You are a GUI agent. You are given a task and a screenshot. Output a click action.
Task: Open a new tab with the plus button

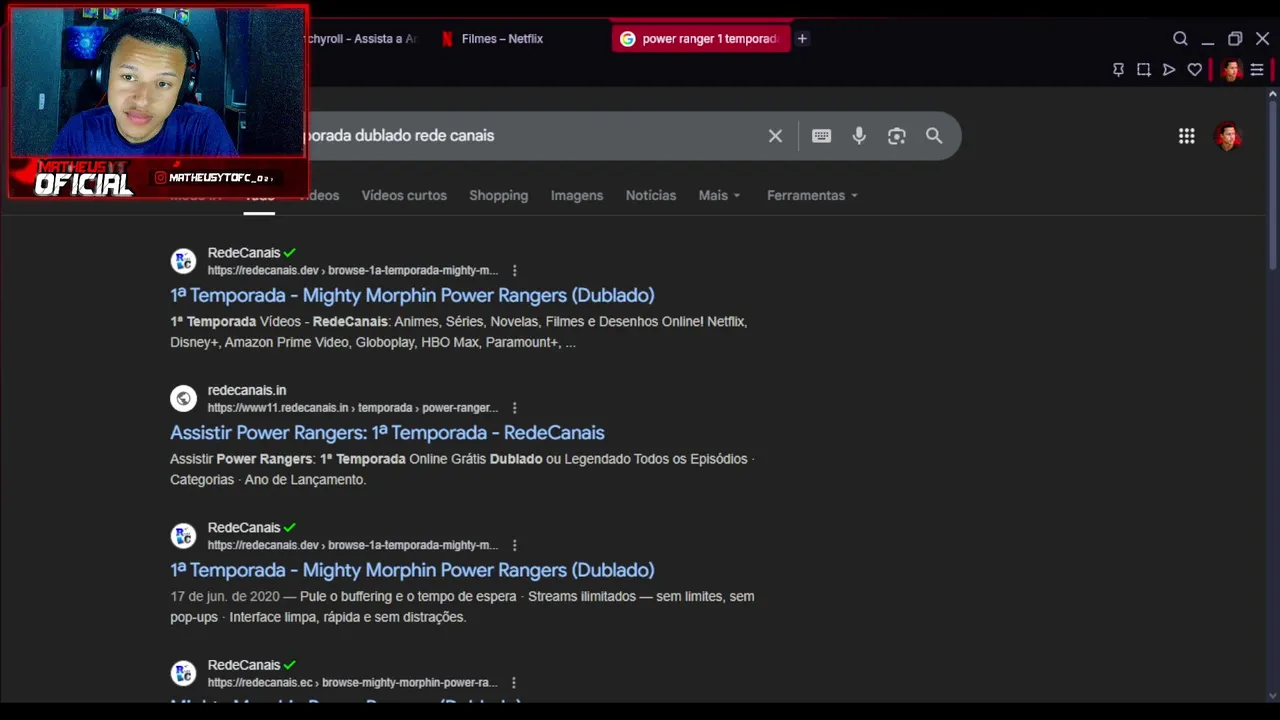(x=802, y=39)
